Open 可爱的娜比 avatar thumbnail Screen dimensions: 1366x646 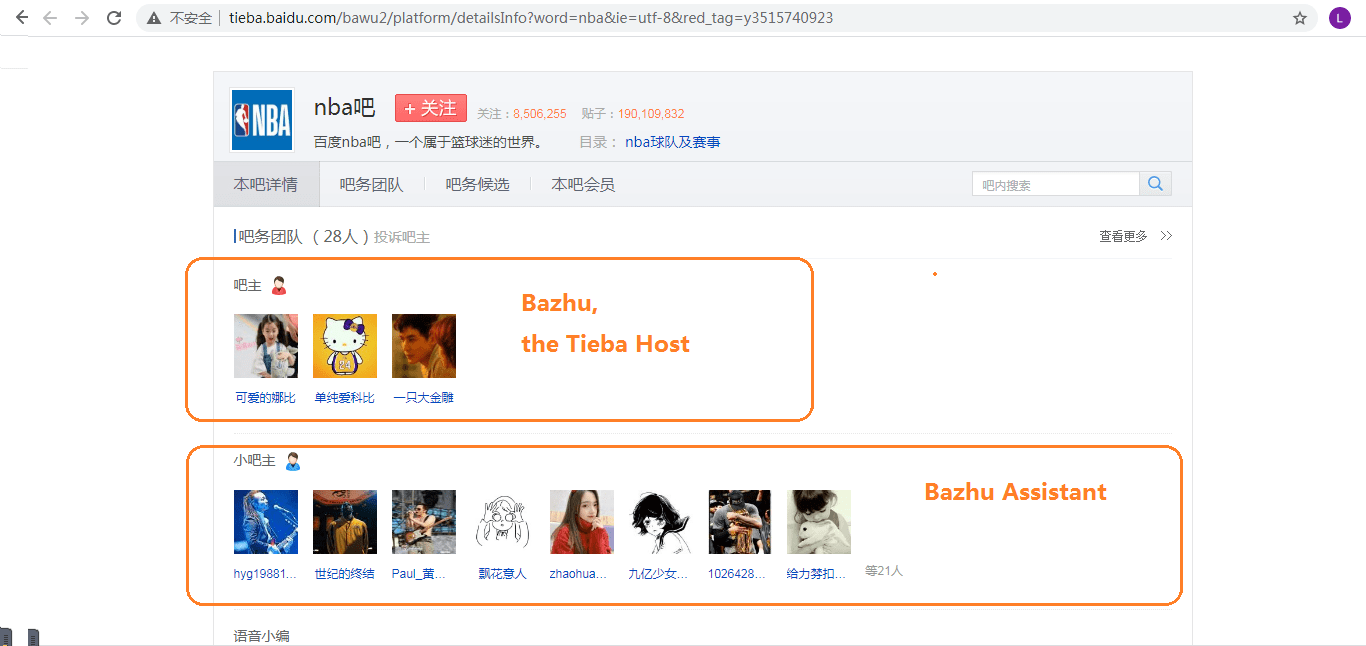coord(266,346)
